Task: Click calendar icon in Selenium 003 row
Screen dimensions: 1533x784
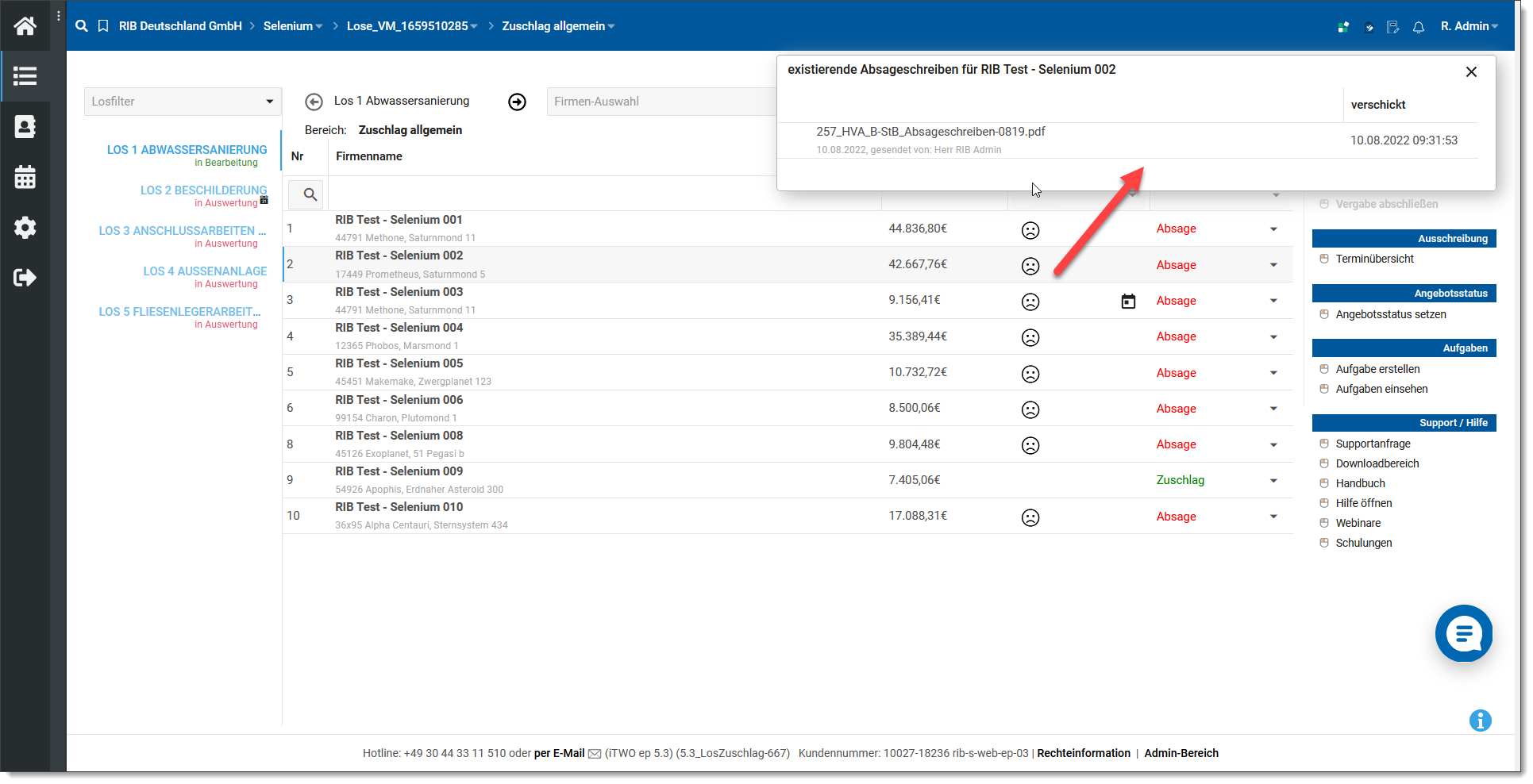Action: [x=1128, y=301]
